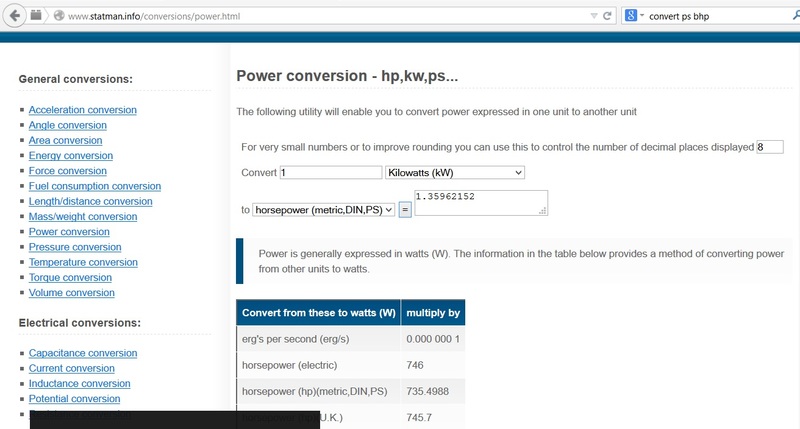The height and width of the screenshot is (429, 800).
Task: Click the Google search engine icon
Action: (x=631, y=16)
